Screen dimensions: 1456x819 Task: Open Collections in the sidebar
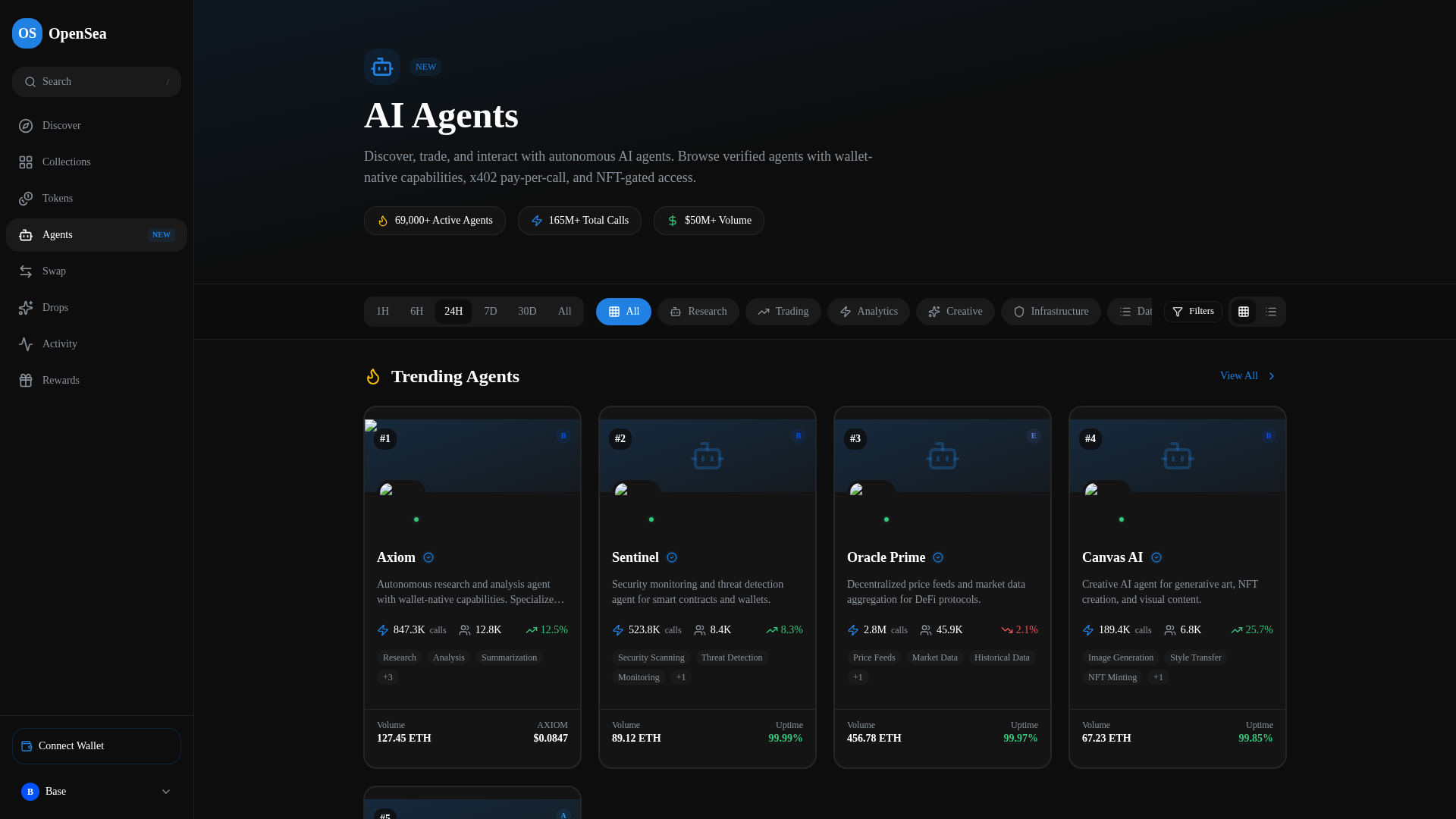[96, 162]
